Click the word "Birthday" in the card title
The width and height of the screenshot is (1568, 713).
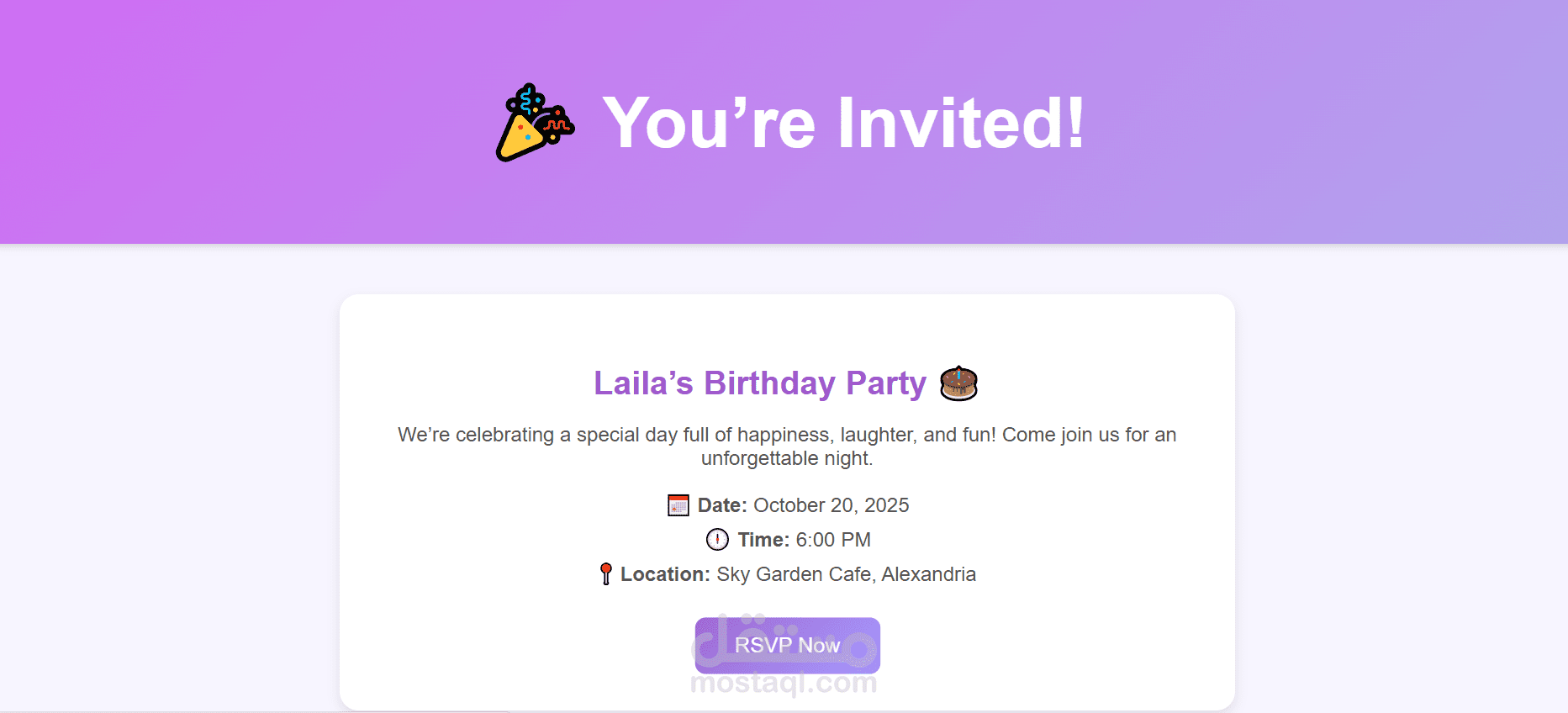tap(769, 383)
